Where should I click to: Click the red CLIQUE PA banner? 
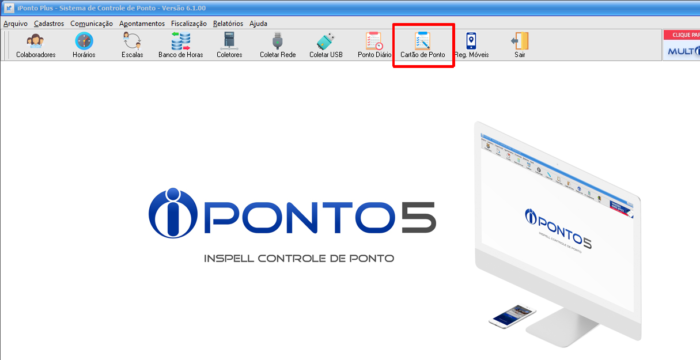coord(682,35)
